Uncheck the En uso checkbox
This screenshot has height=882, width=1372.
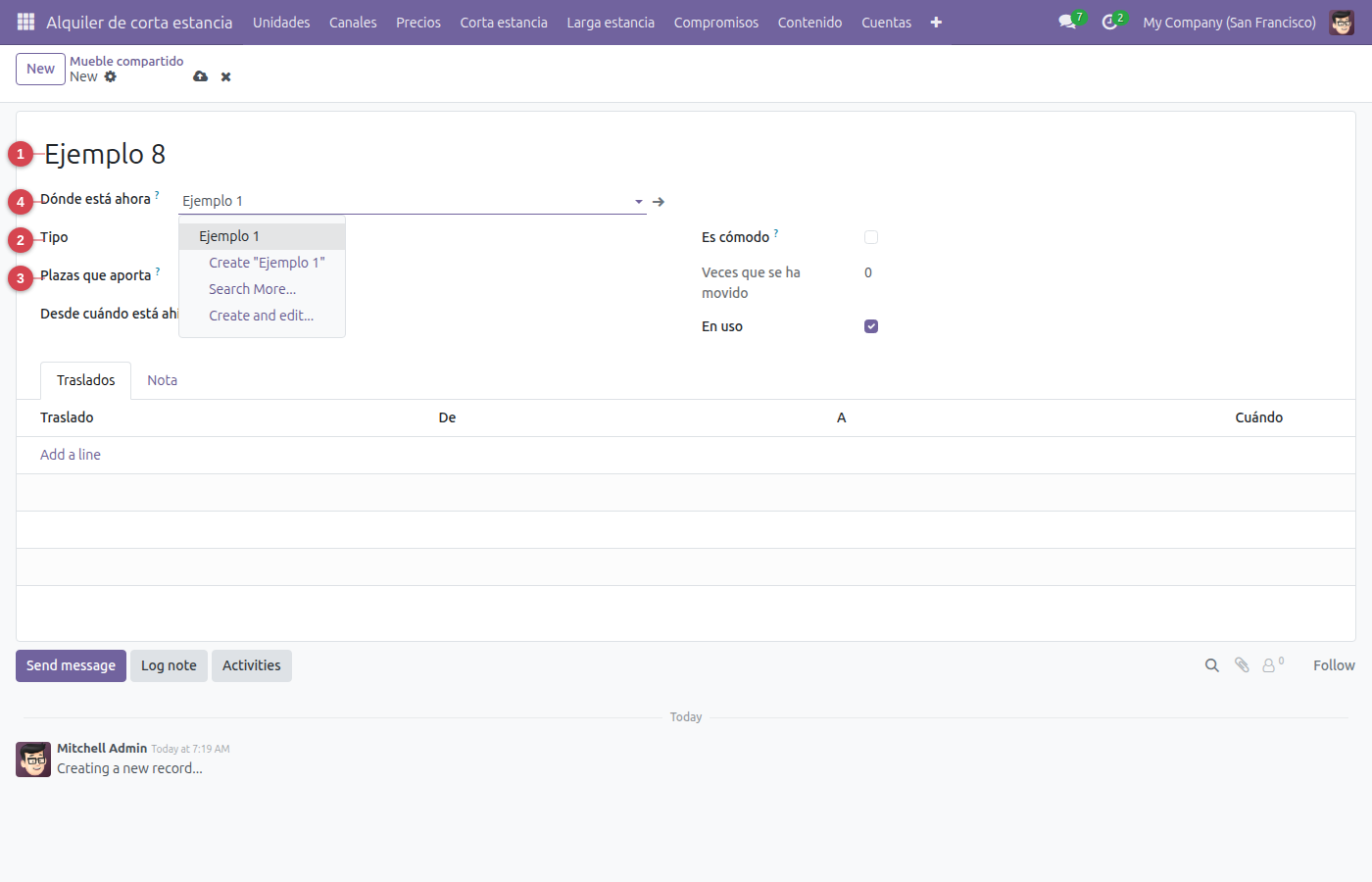click(871, 326)
